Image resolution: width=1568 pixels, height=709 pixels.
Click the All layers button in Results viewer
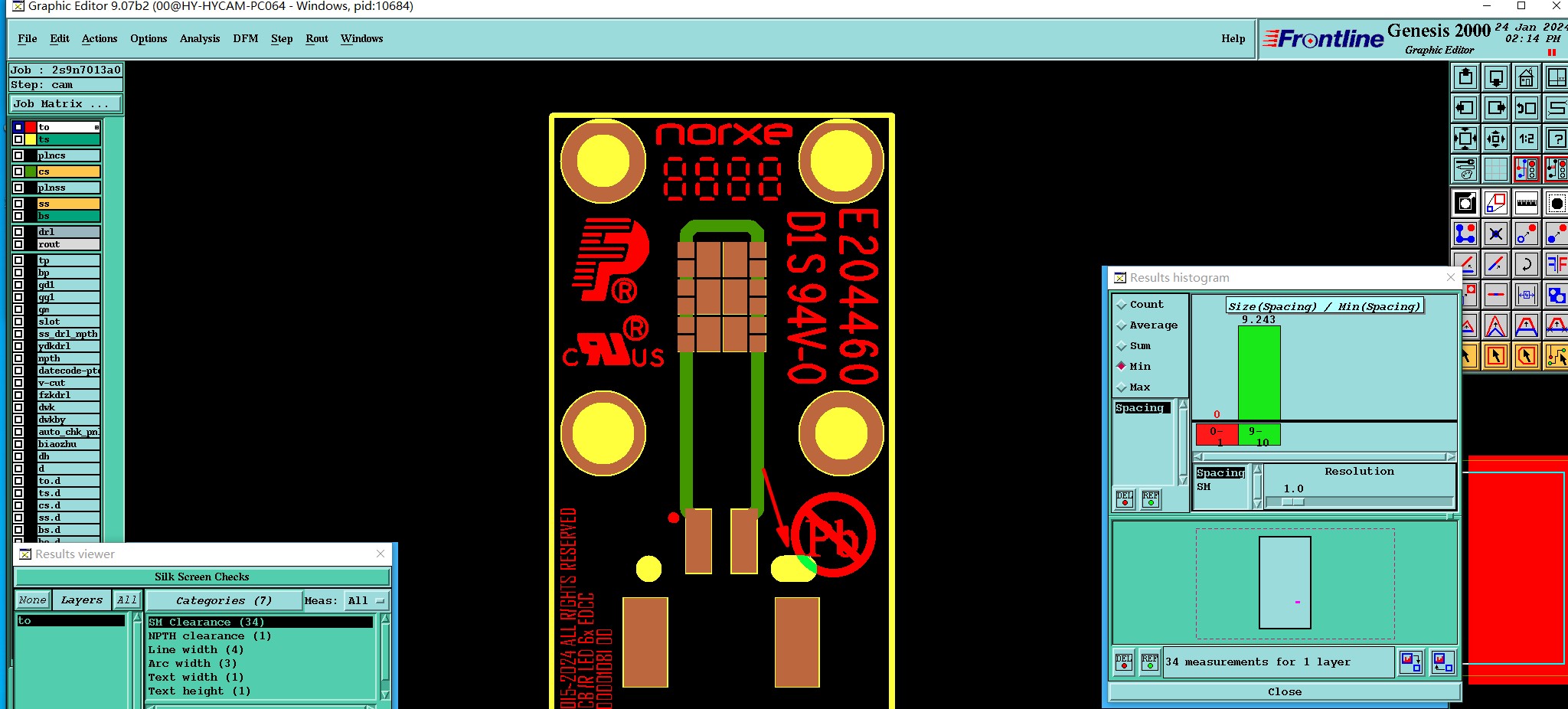pos(127,600)
